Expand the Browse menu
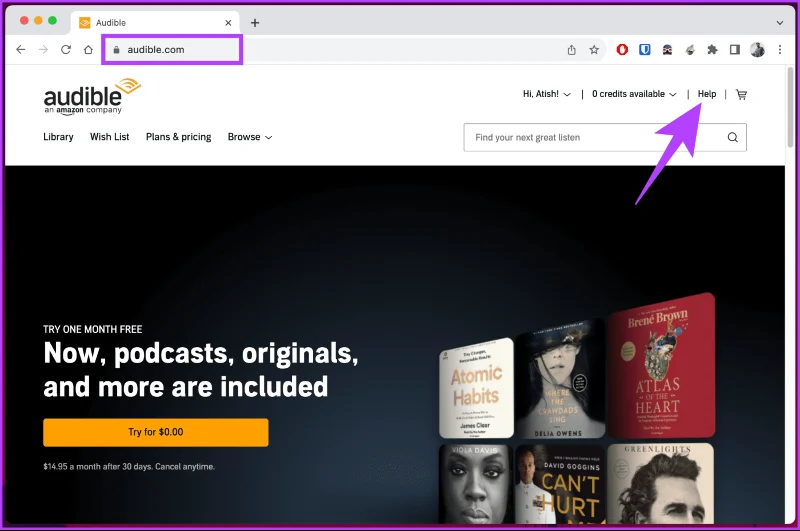This screenshot has height=531, width=800. (x=250, y=137)
